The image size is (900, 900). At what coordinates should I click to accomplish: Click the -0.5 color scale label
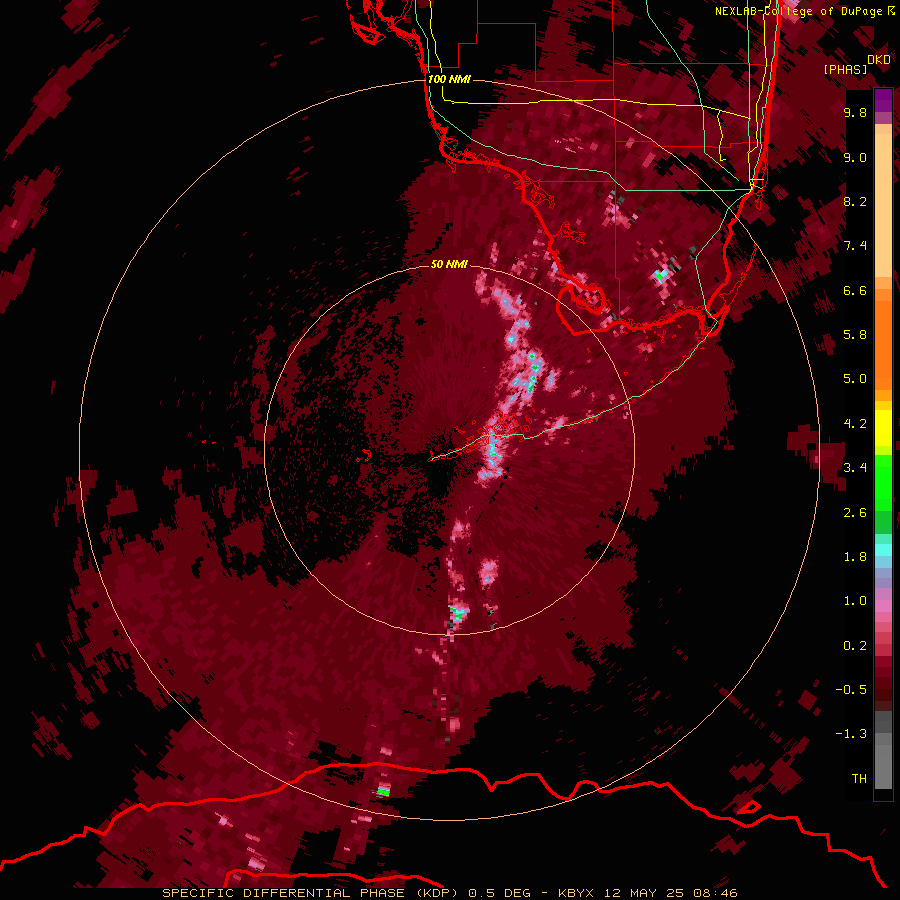[x=851, y=690]
